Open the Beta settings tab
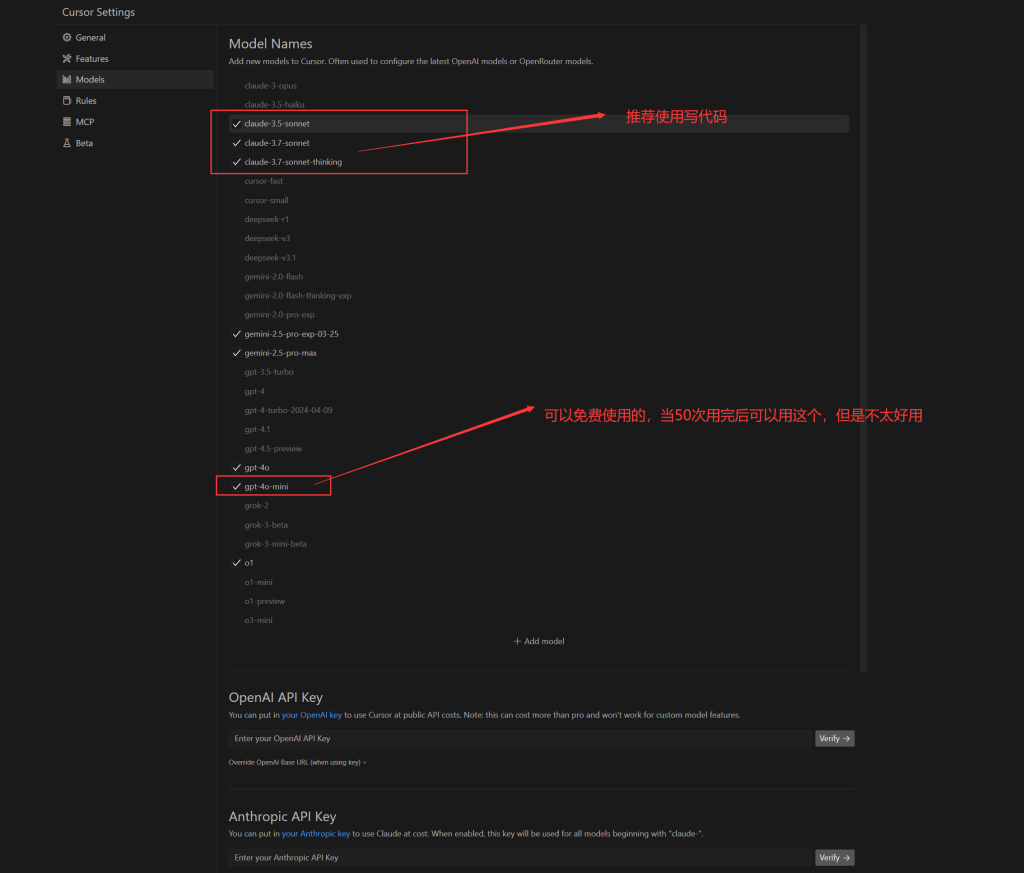Screen dimensions: 1024x873 [x=135, y=143]
